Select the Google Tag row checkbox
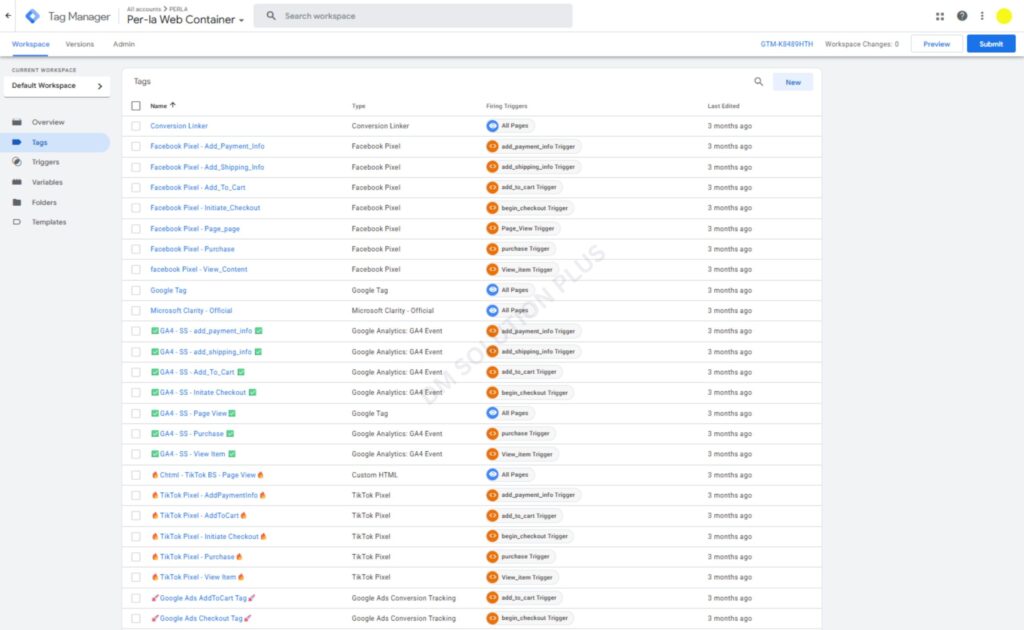The image size is (1024, 630). (x=136, y=290)
